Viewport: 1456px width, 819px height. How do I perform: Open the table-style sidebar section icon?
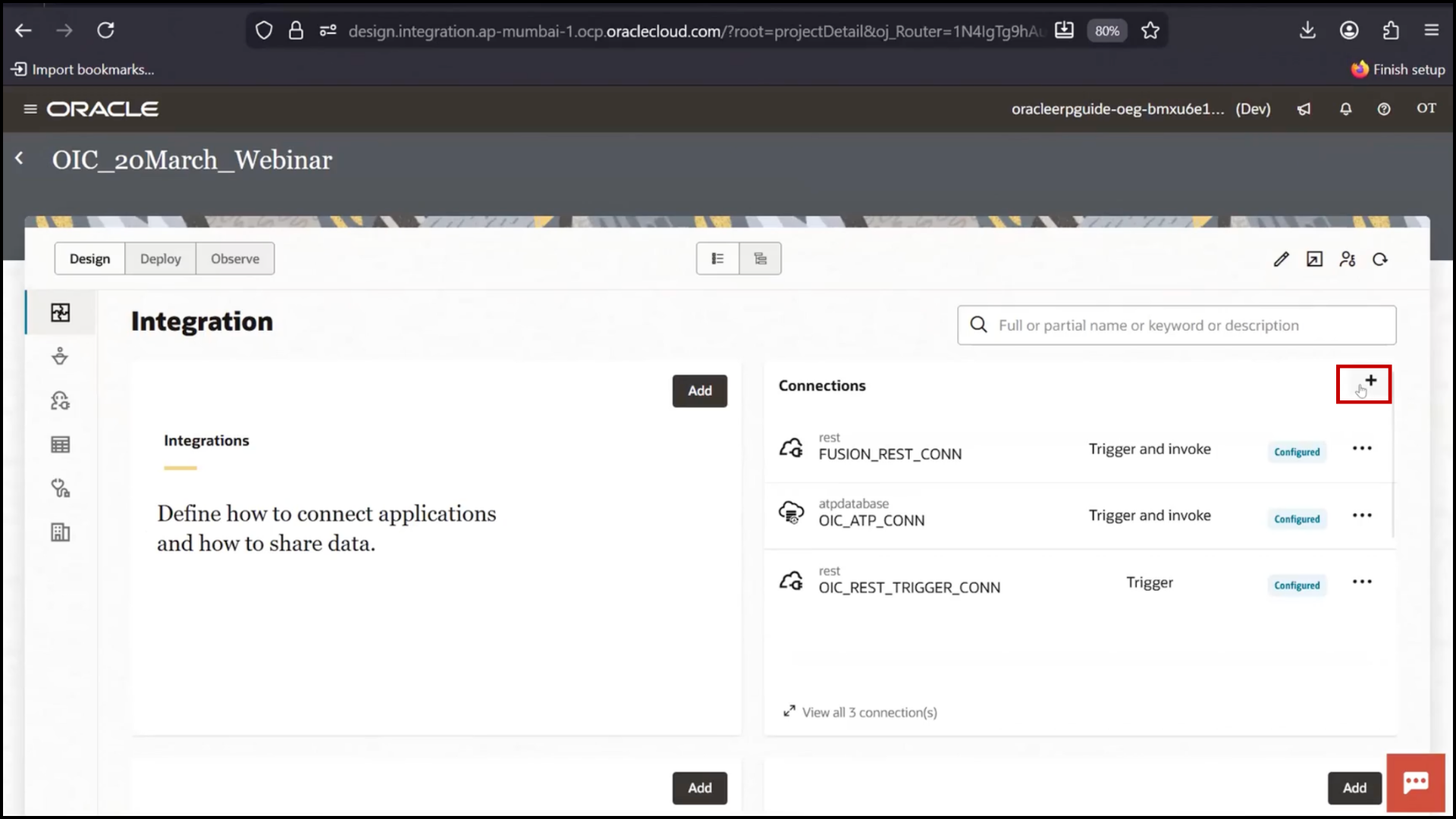click(x=60, y=444)
